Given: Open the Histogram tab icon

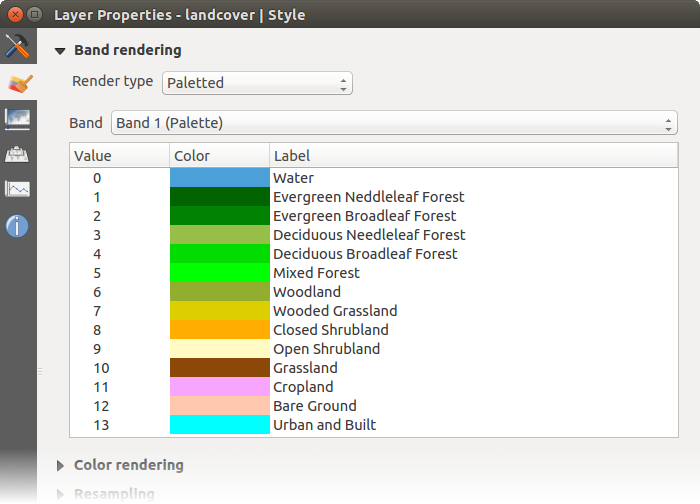Looking at the screenshot, I should [x=18, y=189].
